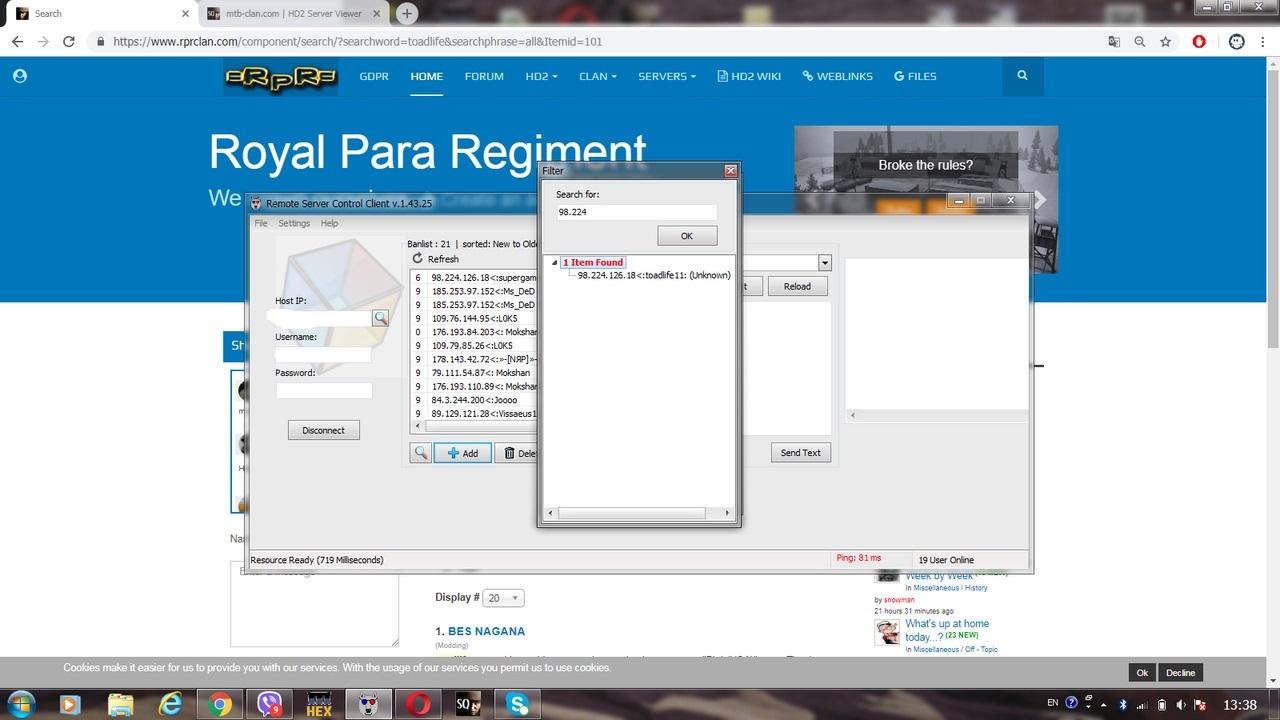This screenshot has width=1280, height=720.
Task: Select banlist row '79.111.54.87<: Mokshan'
Action: [x=476, y=372]
